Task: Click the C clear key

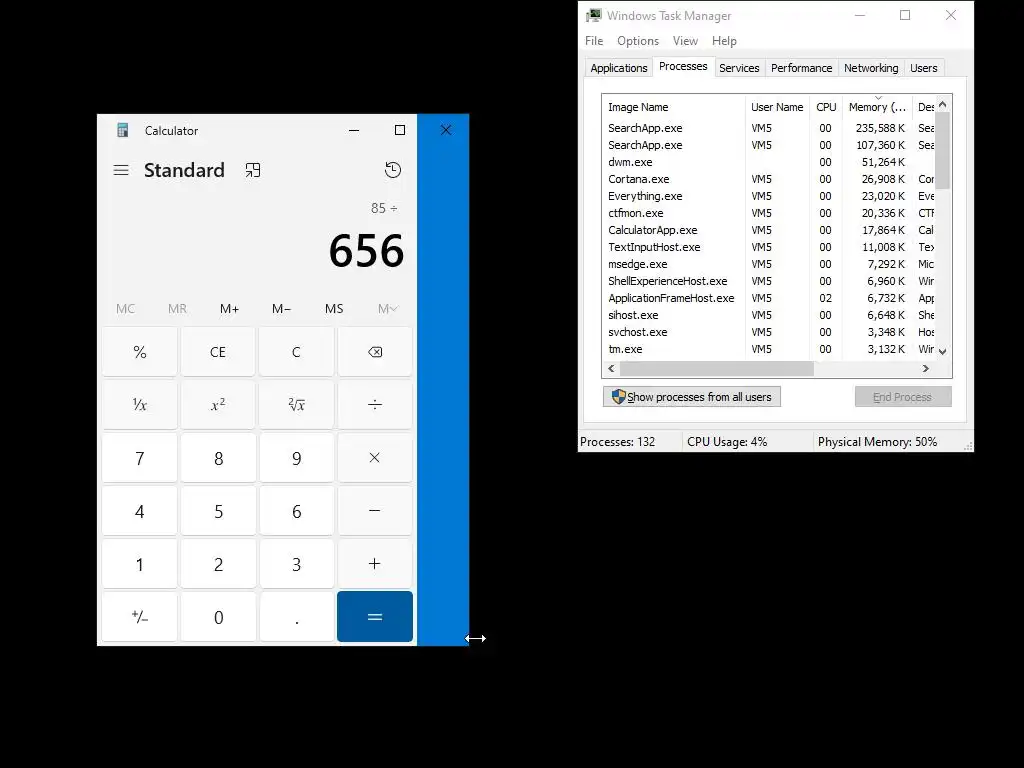Action: click(x=296, y=352)
